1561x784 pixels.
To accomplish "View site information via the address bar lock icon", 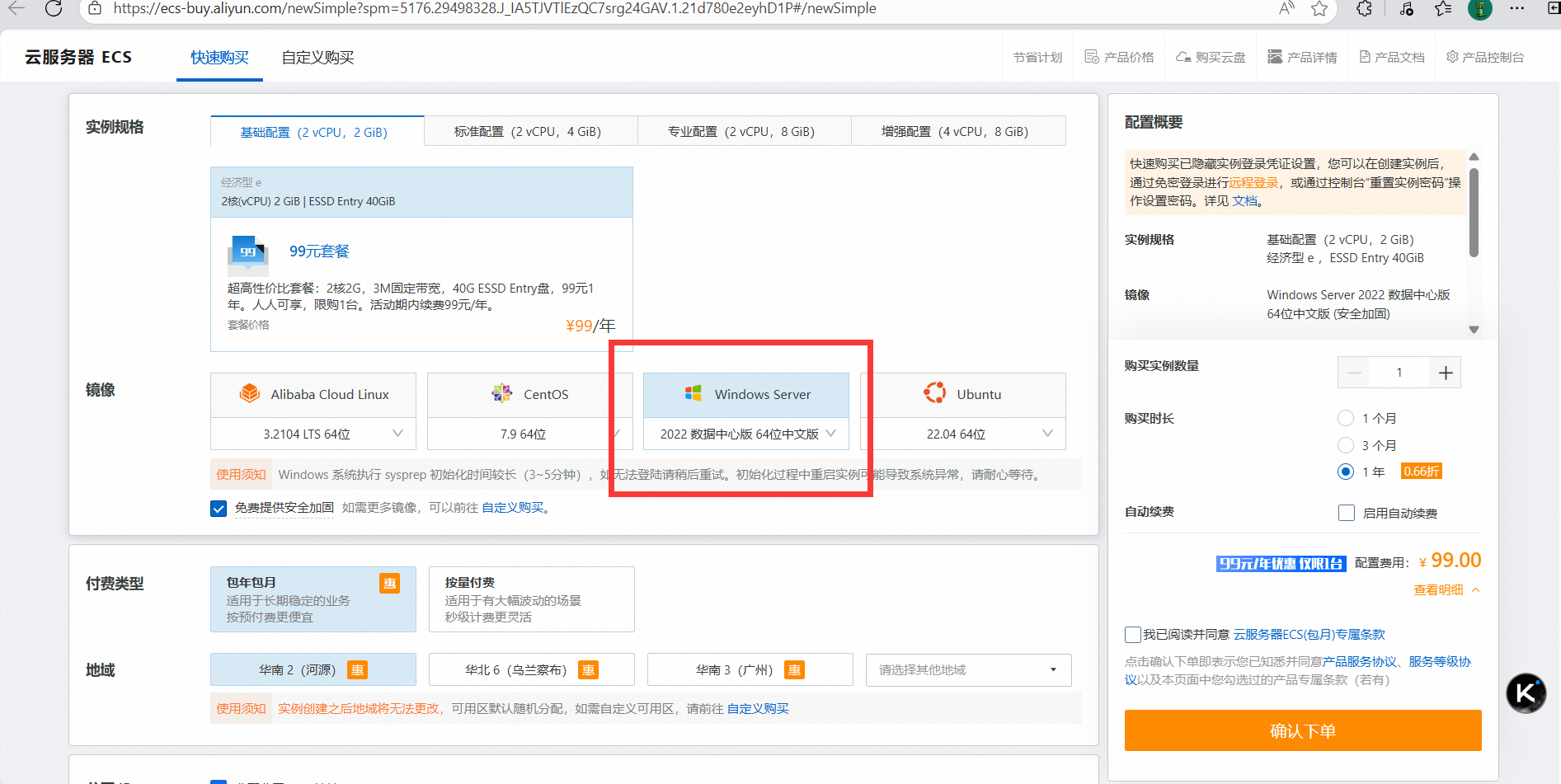I will (96, 8).
